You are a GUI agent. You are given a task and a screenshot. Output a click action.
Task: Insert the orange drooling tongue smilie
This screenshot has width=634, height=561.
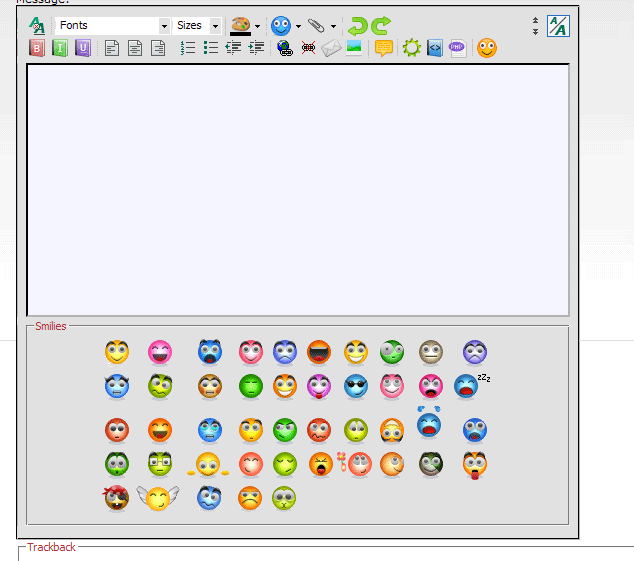pyautogui.click(x=475, y=465)
